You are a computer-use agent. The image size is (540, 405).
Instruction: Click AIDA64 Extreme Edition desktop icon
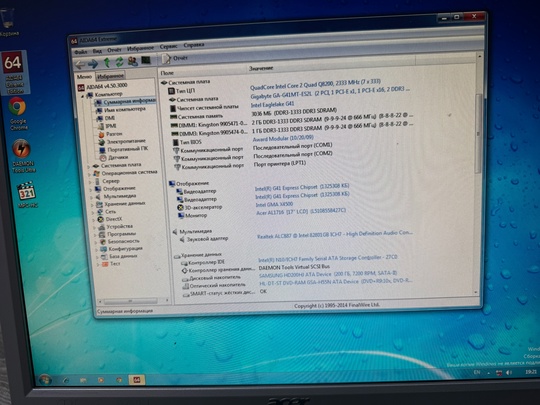pyautogui.click(x=14, y=73)
